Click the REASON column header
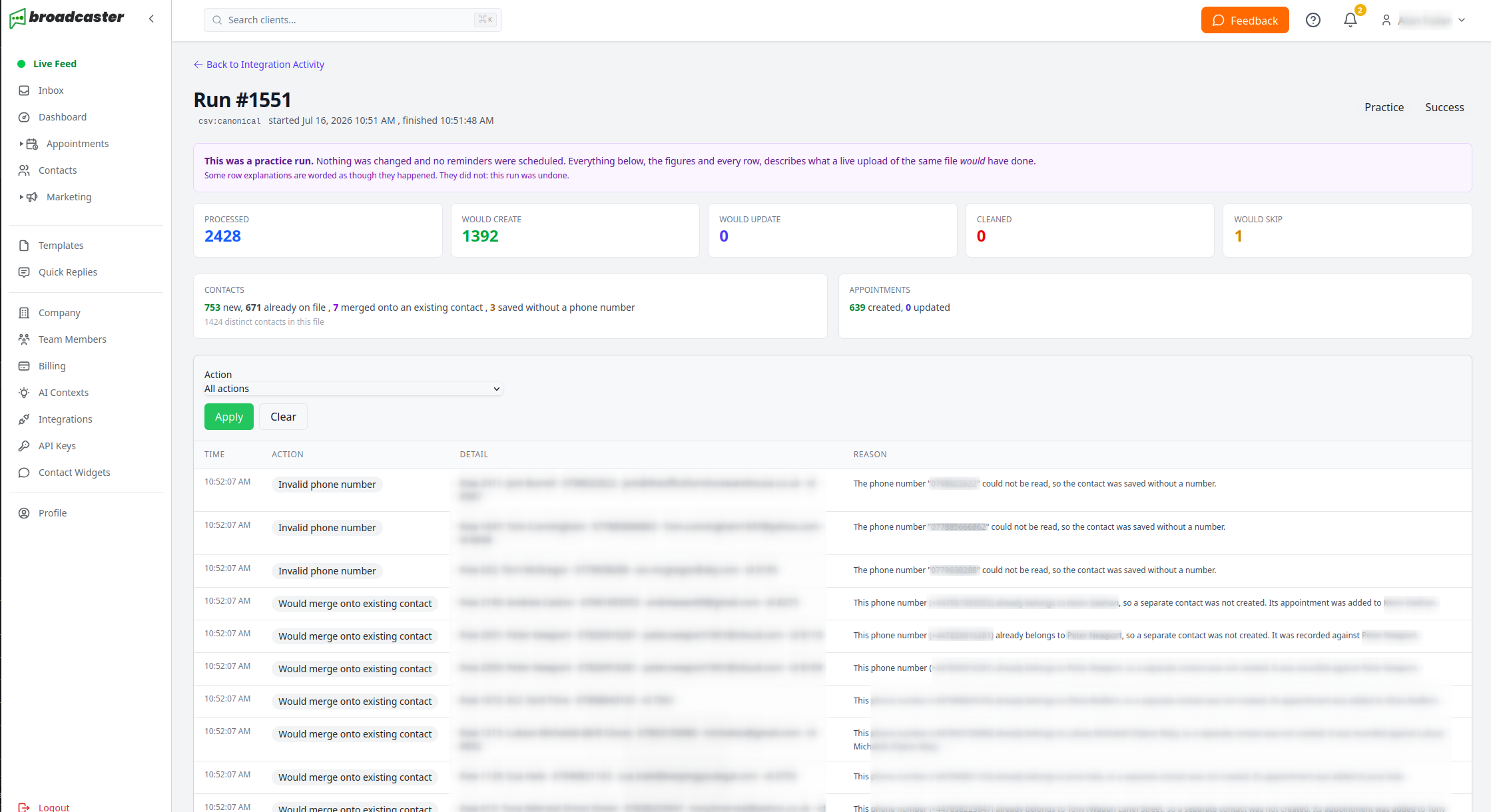1491x812 pixels. tap(870, 455)
